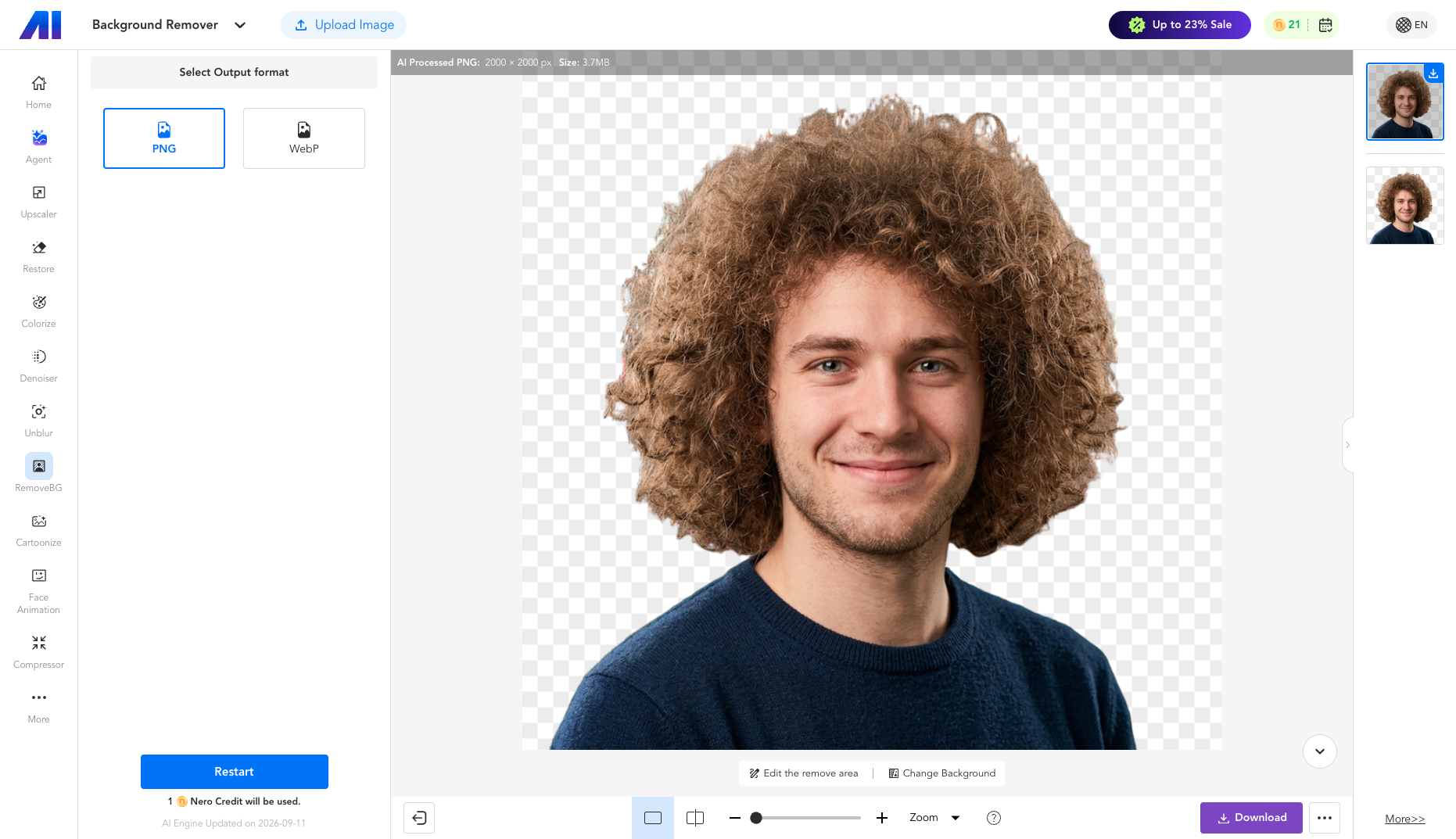Screen dimensions: 1456x839
Task: Click the Upload Image button
Action: point(344,25)
